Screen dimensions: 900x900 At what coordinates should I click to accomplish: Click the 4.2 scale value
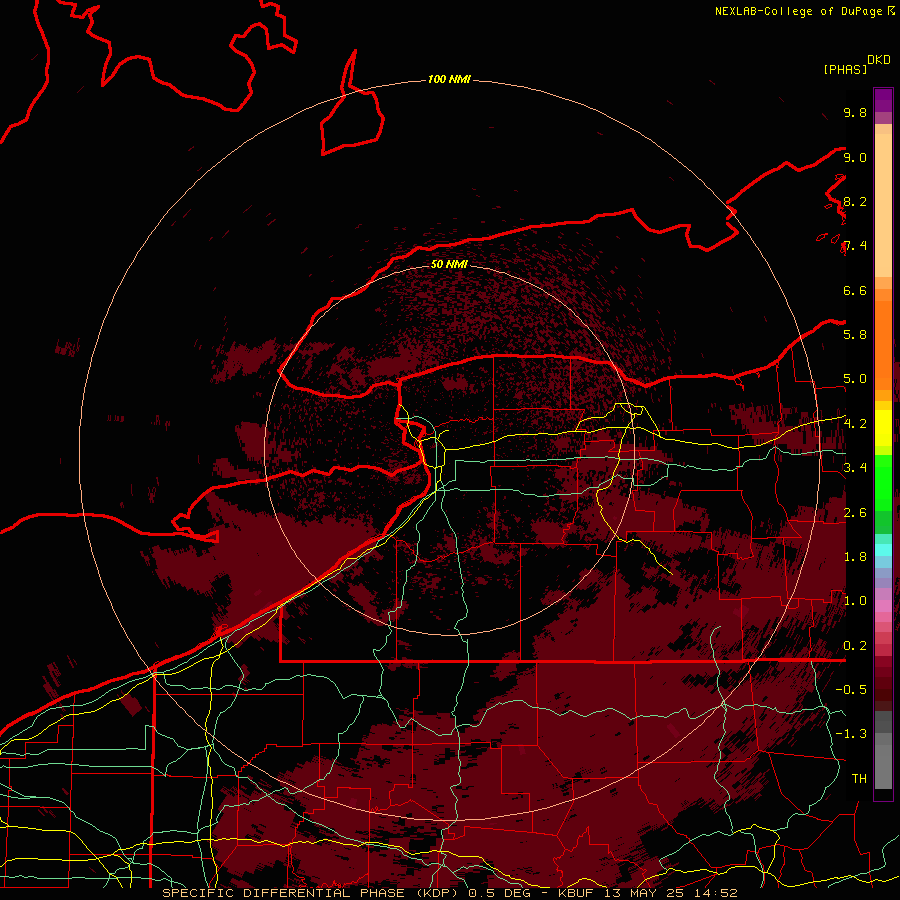(x=855, y=424)
